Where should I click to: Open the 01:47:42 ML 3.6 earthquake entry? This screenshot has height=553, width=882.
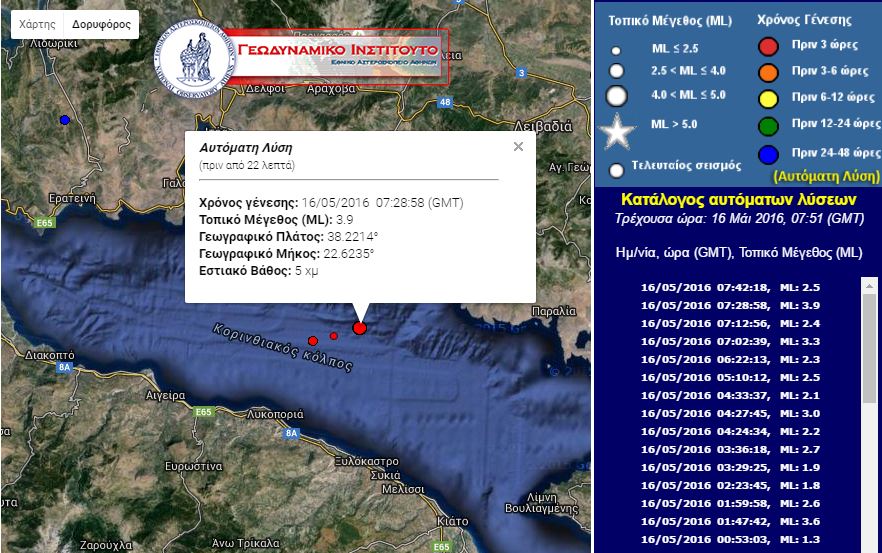click(745, 521)
